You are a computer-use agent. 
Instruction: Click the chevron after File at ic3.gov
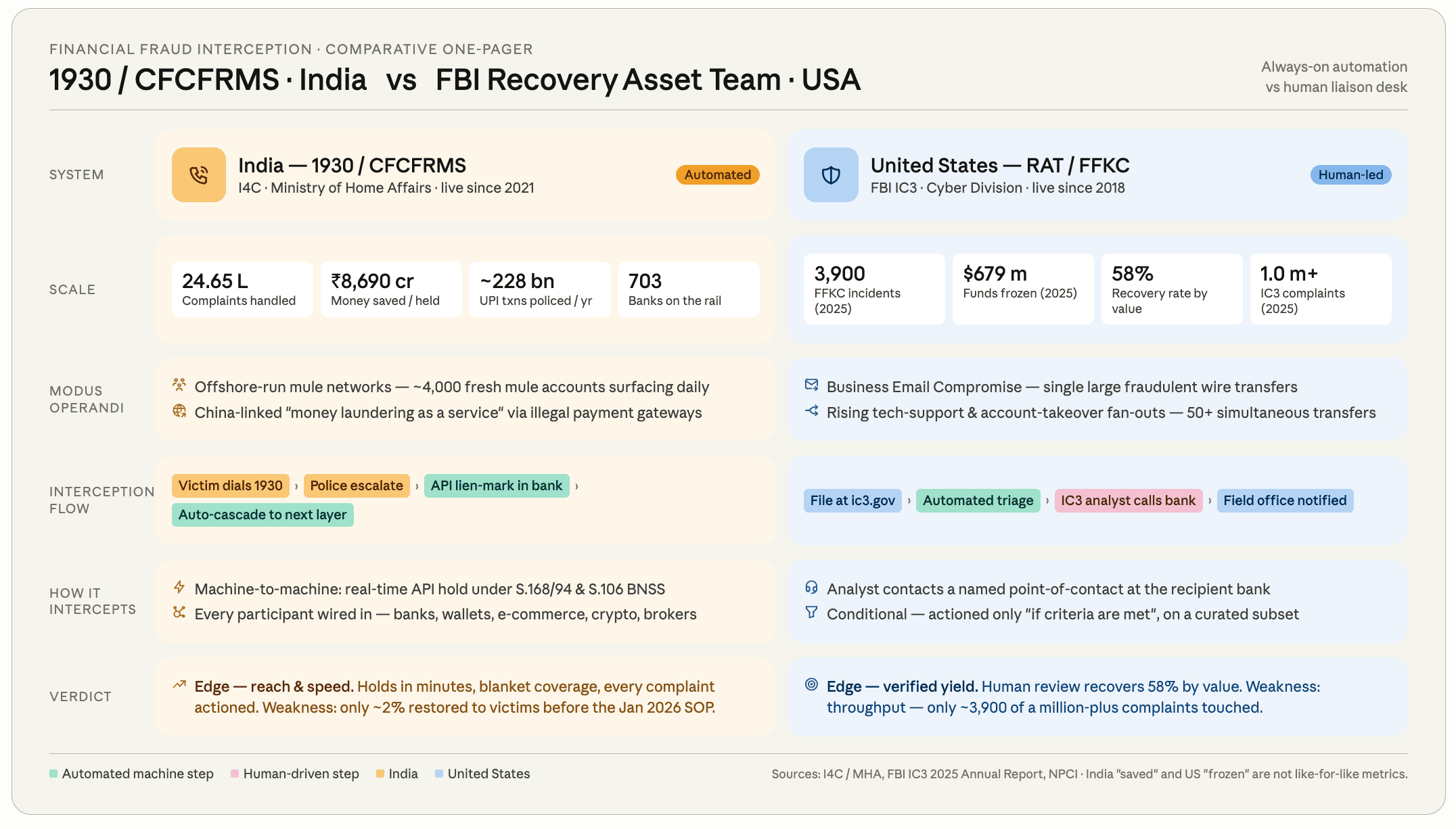(x=909, y=501)
